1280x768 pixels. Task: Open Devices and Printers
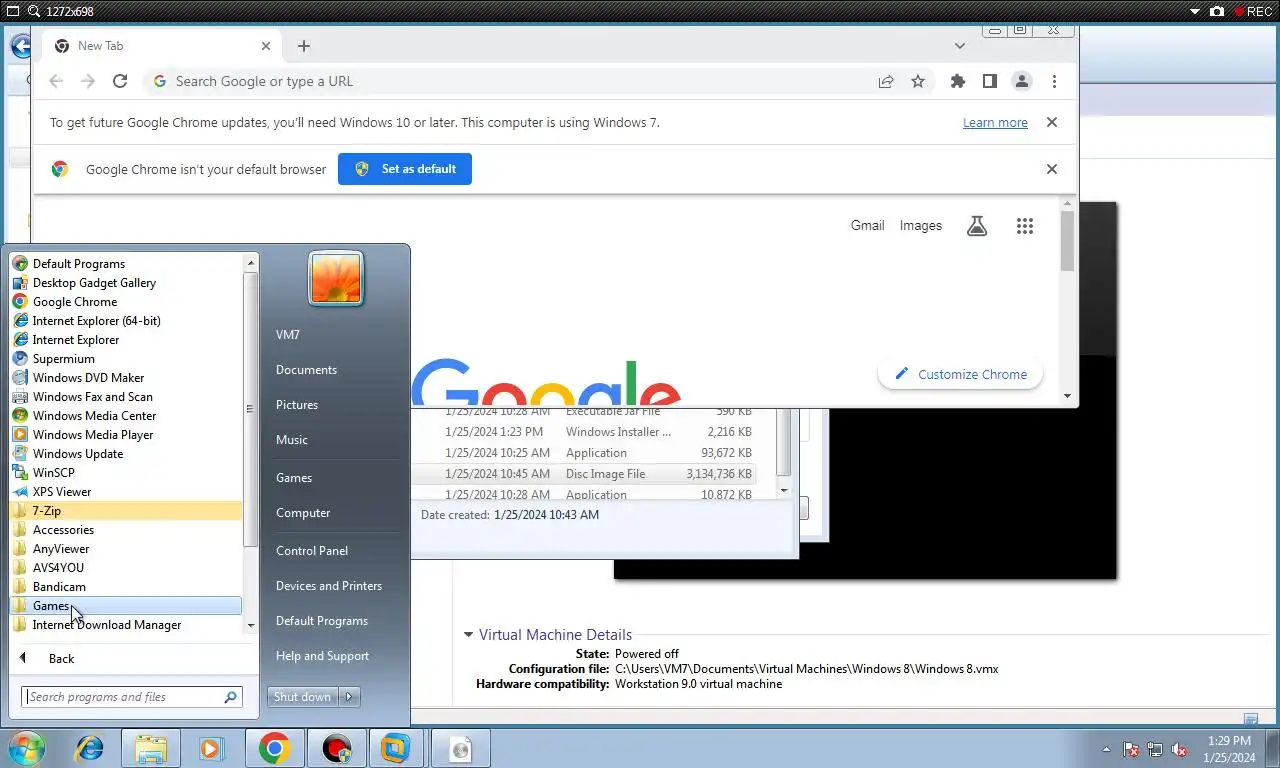click(x=329, y=586)
